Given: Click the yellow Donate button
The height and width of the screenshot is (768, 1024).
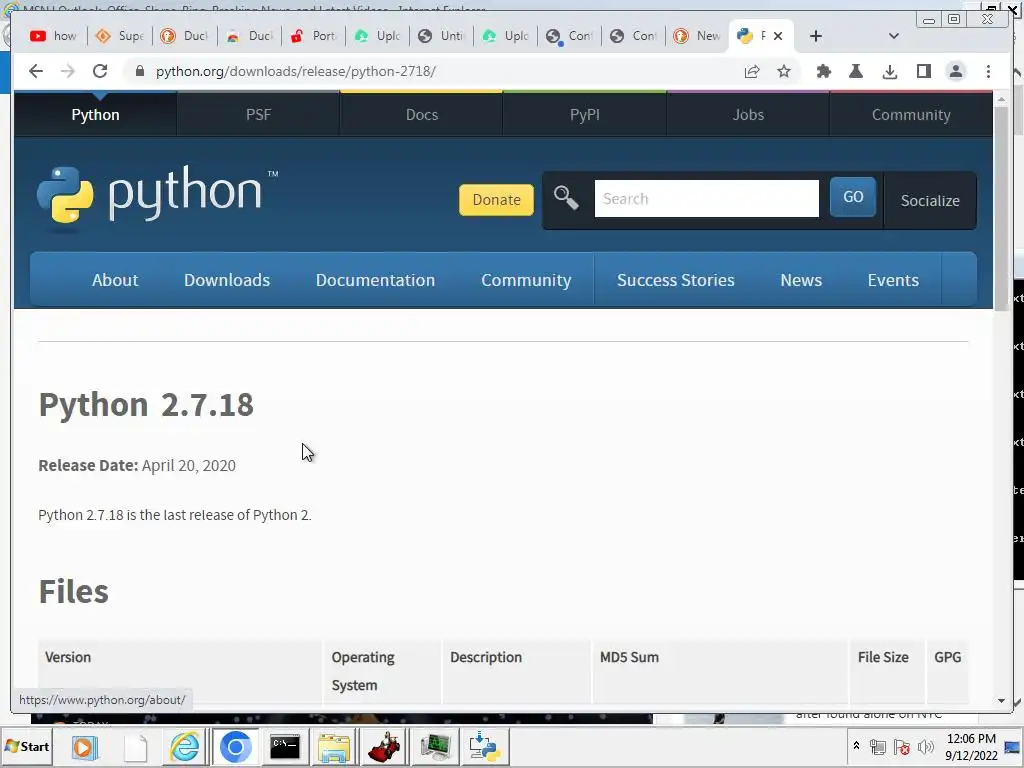Looking at the screenshot, I should [x=496, y=200].
